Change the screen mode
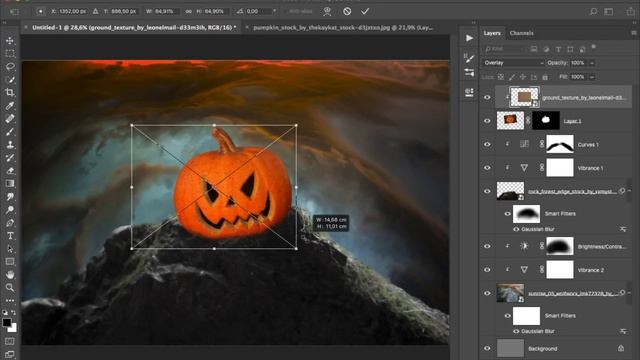This screenshot has height=360, width=640. click(10, 354)
